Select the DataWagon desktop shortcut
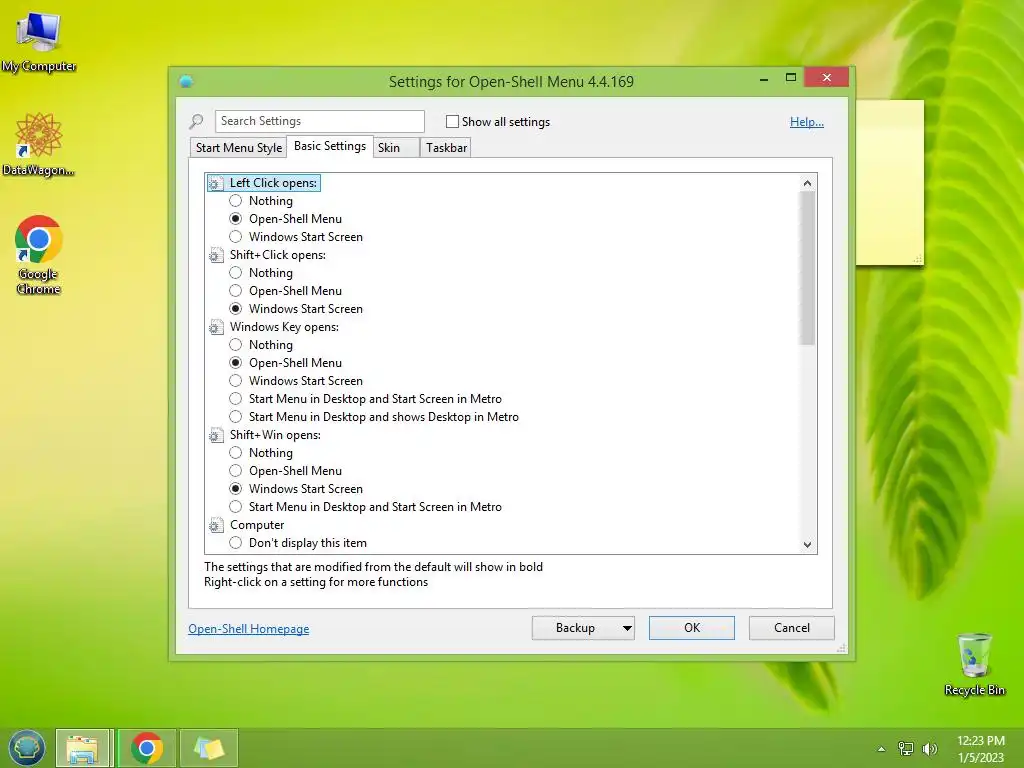This screenshot has width=1024, height=768. coord(39,144)
